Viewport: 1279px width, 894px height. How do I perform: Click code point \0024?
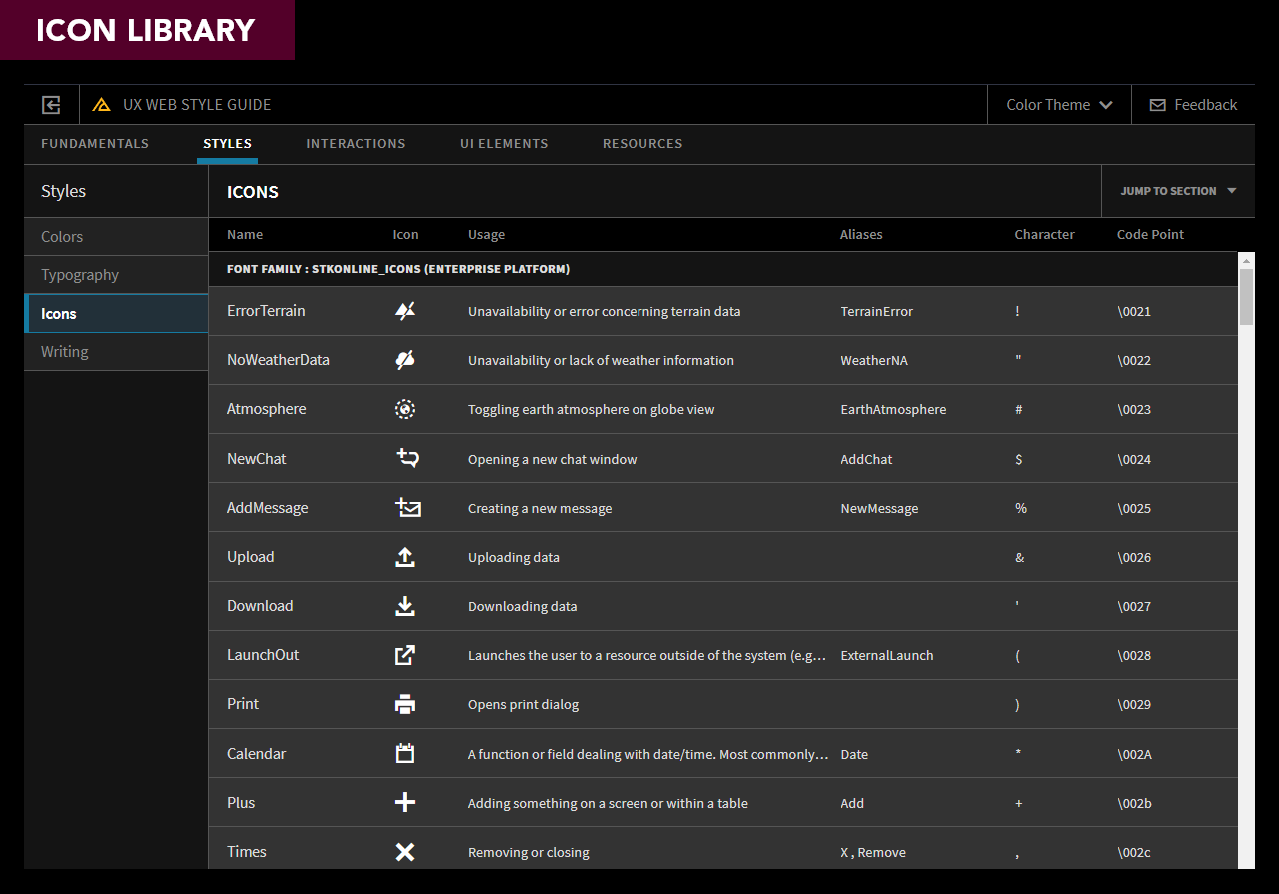1134,459
